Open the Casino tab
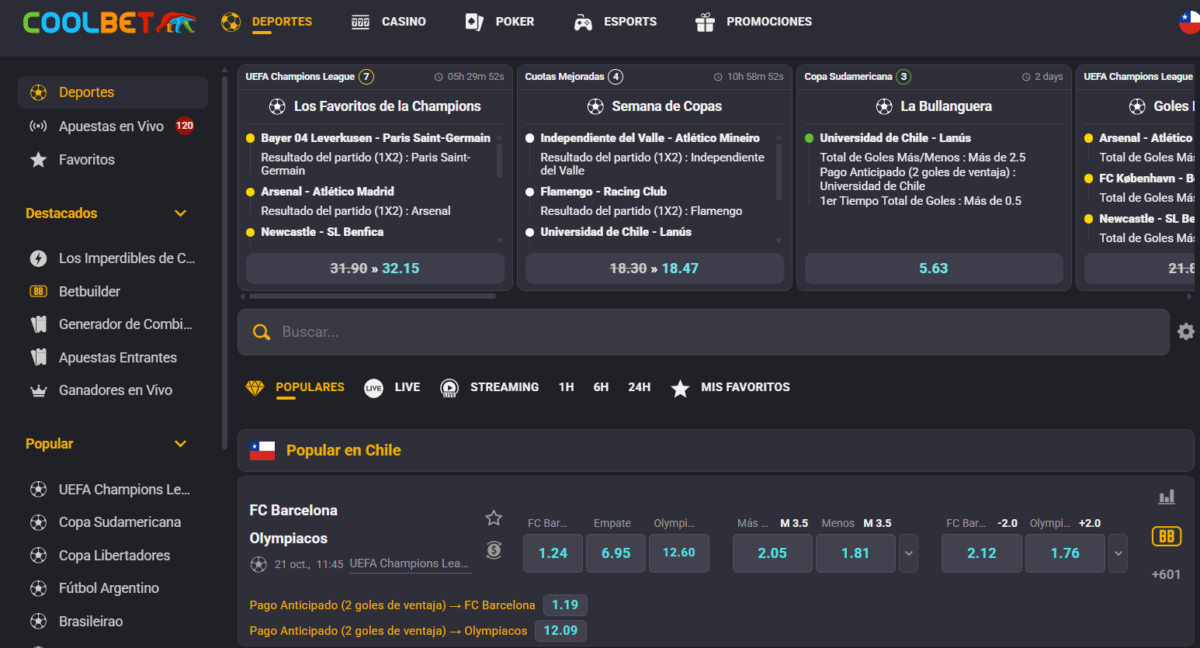Image resolution: width=1200 pixels, height=648 pixels. (388, 21)
